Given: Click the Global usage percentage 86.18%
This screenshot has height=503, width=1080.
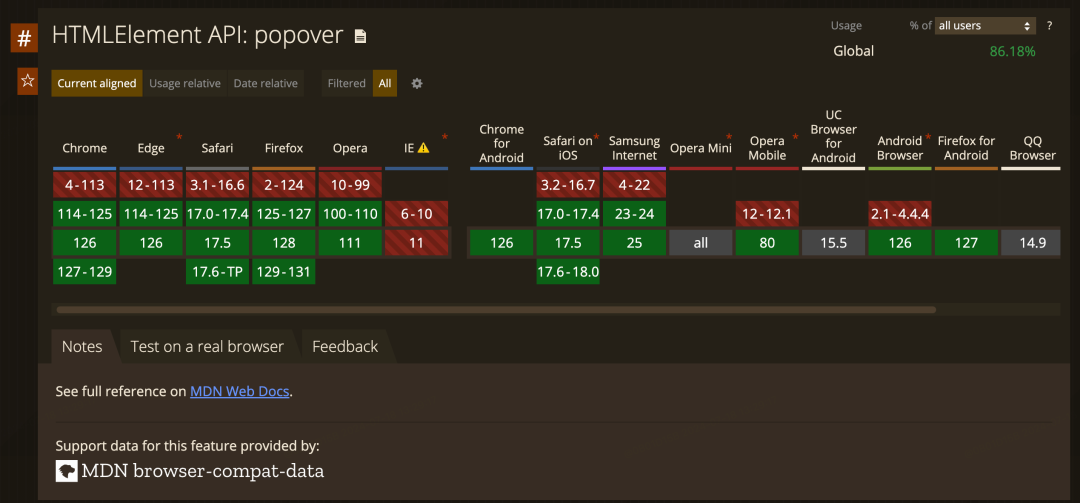Looking at the screenshot, I should coord(1012,51).
